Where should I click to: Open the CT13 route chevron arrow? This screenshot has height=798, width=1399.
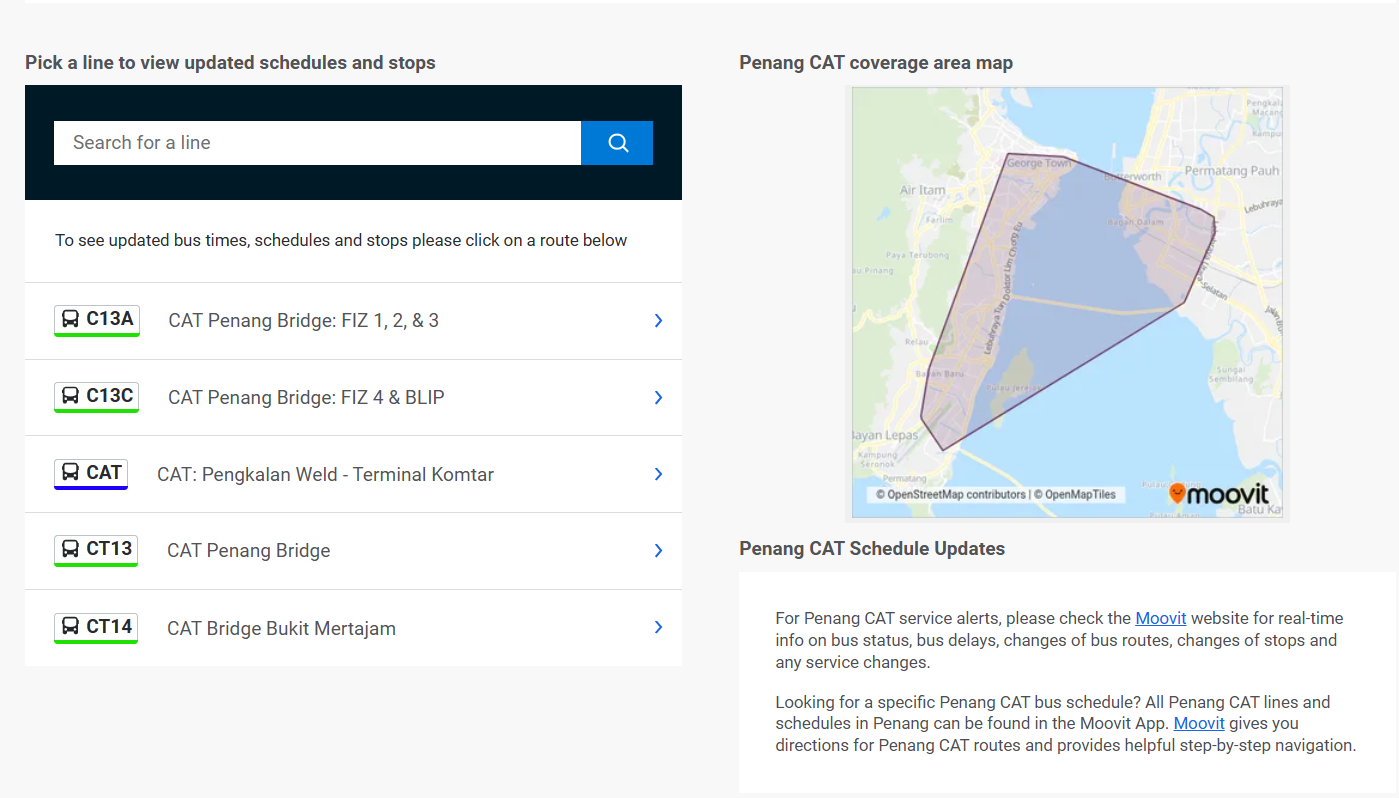(658, 551)
